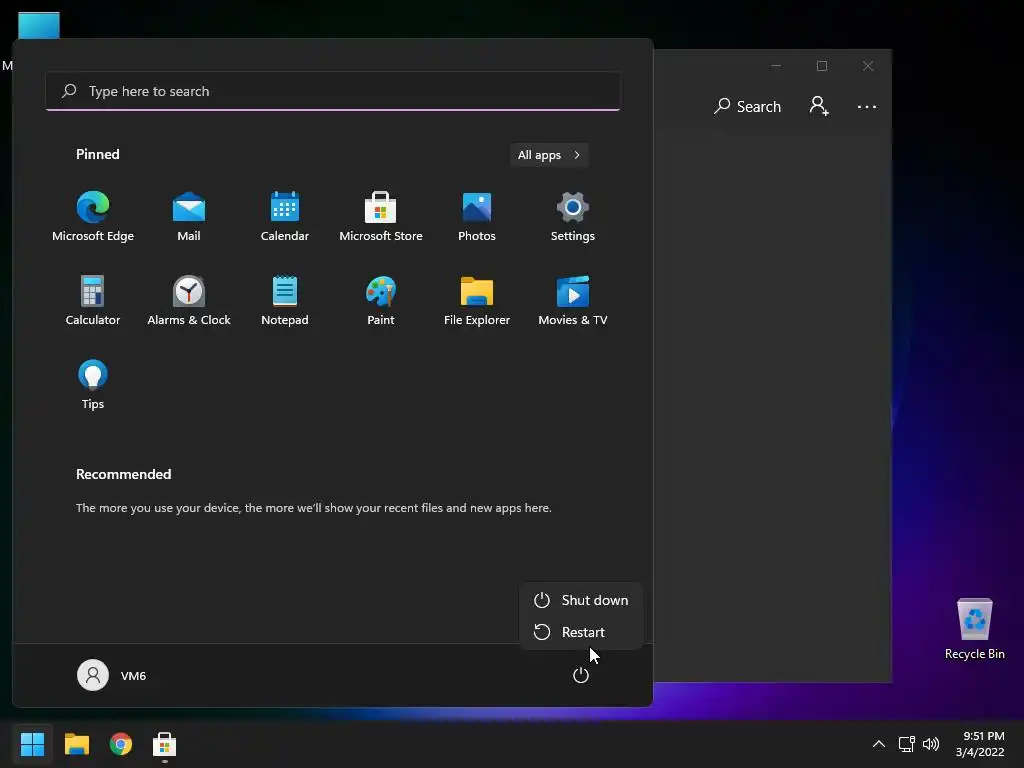Click the Windows Start button on taskbar

pyautogui.click(x=32, y=744)
